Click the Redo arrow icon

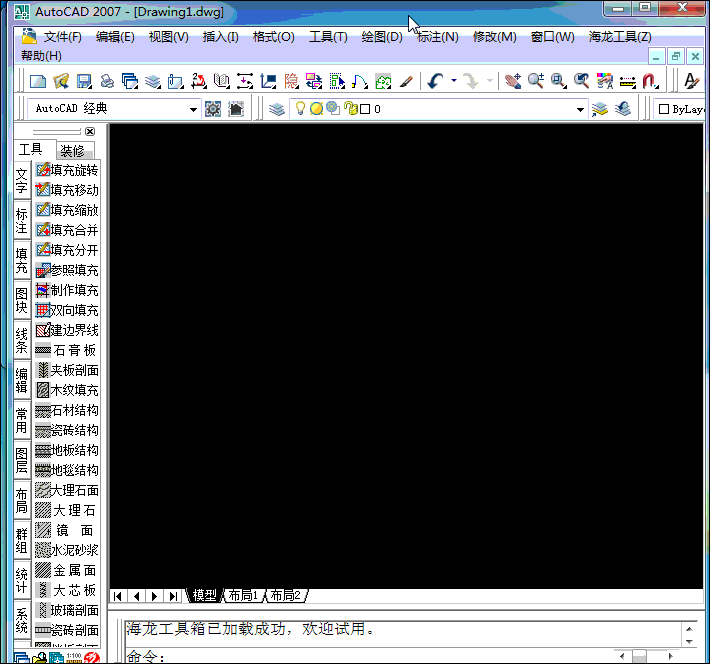(x=471, y=82)
